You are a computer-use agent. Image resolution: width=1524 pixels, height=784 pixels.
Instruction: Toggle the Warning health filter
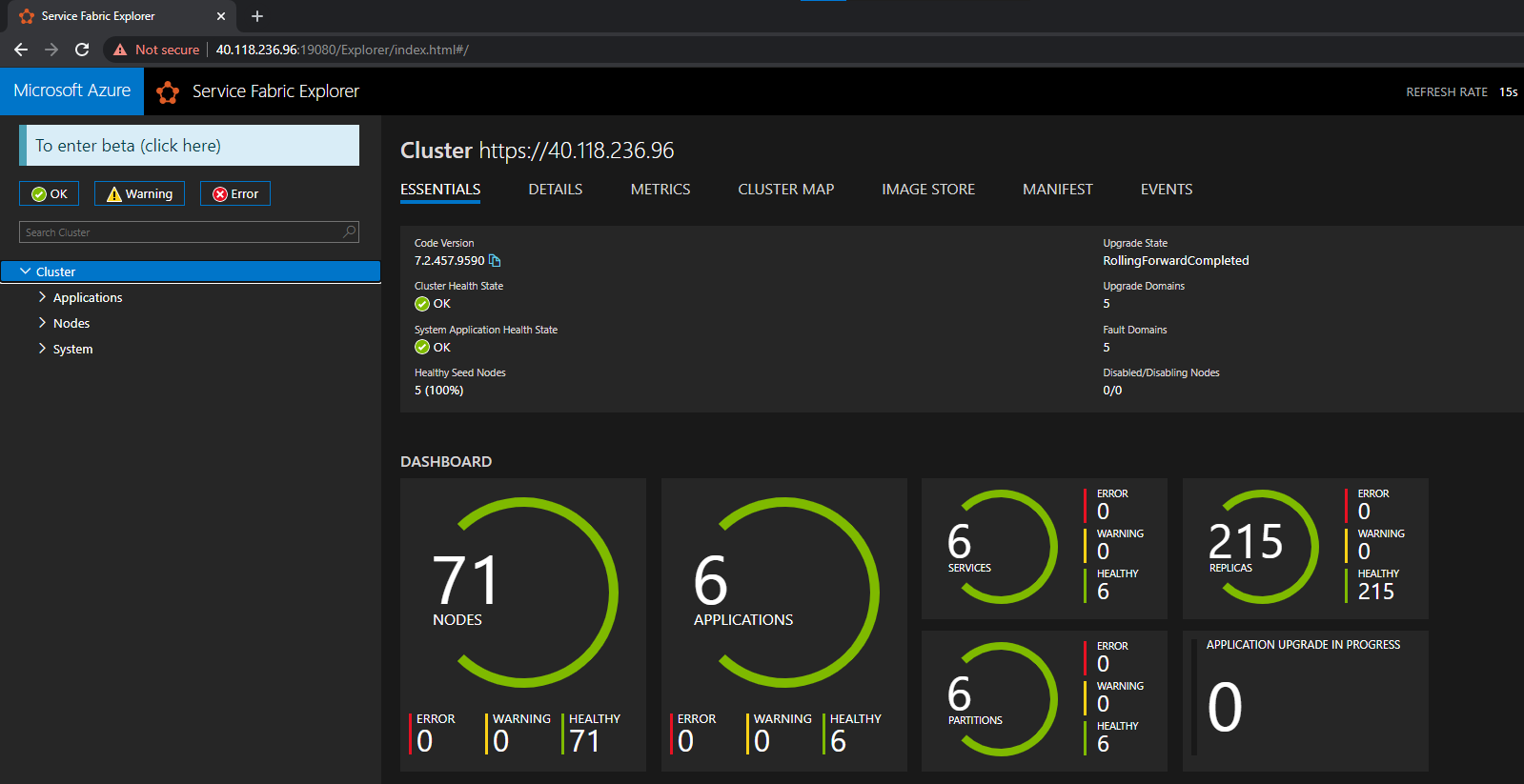pos(139,193)
